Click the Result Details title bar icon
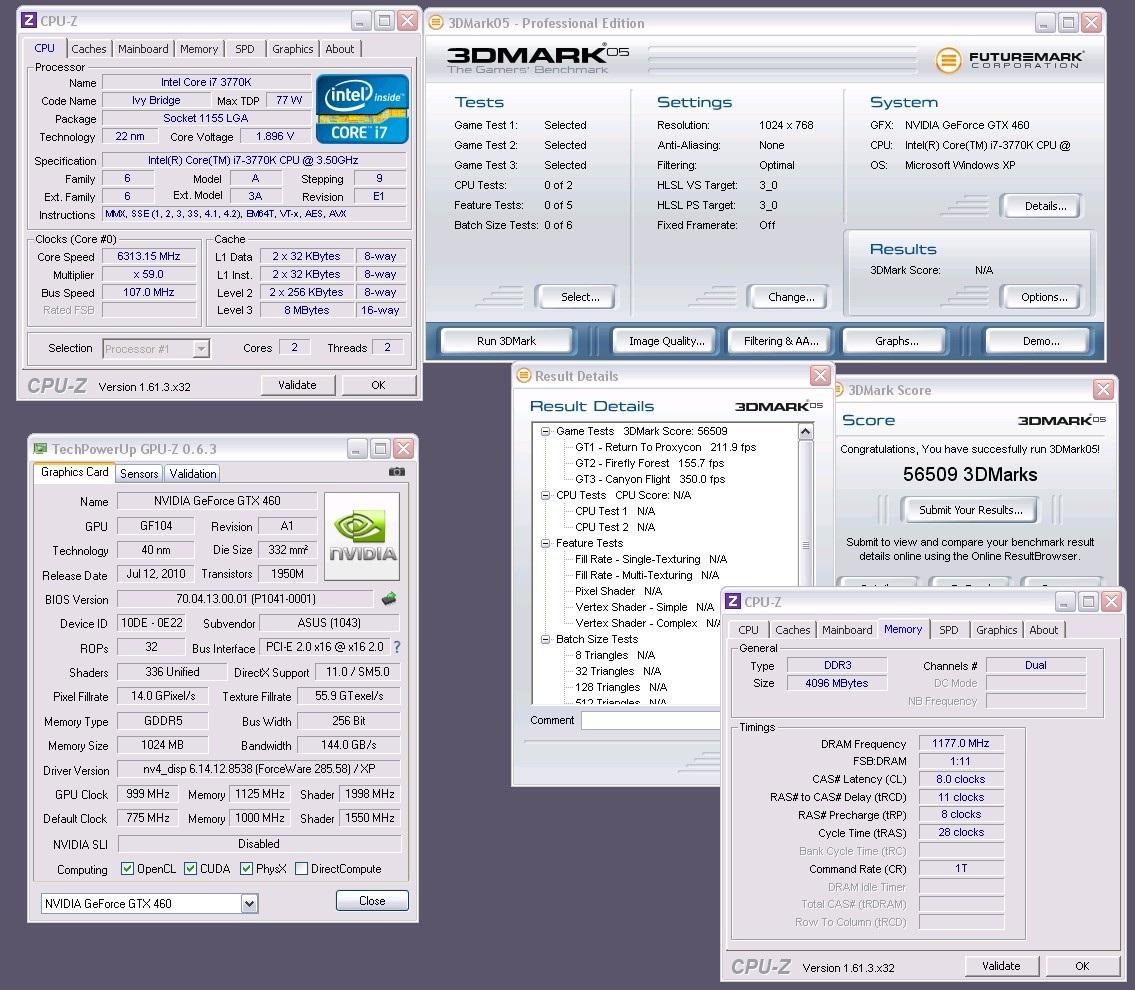 click(x=523, y=376)
